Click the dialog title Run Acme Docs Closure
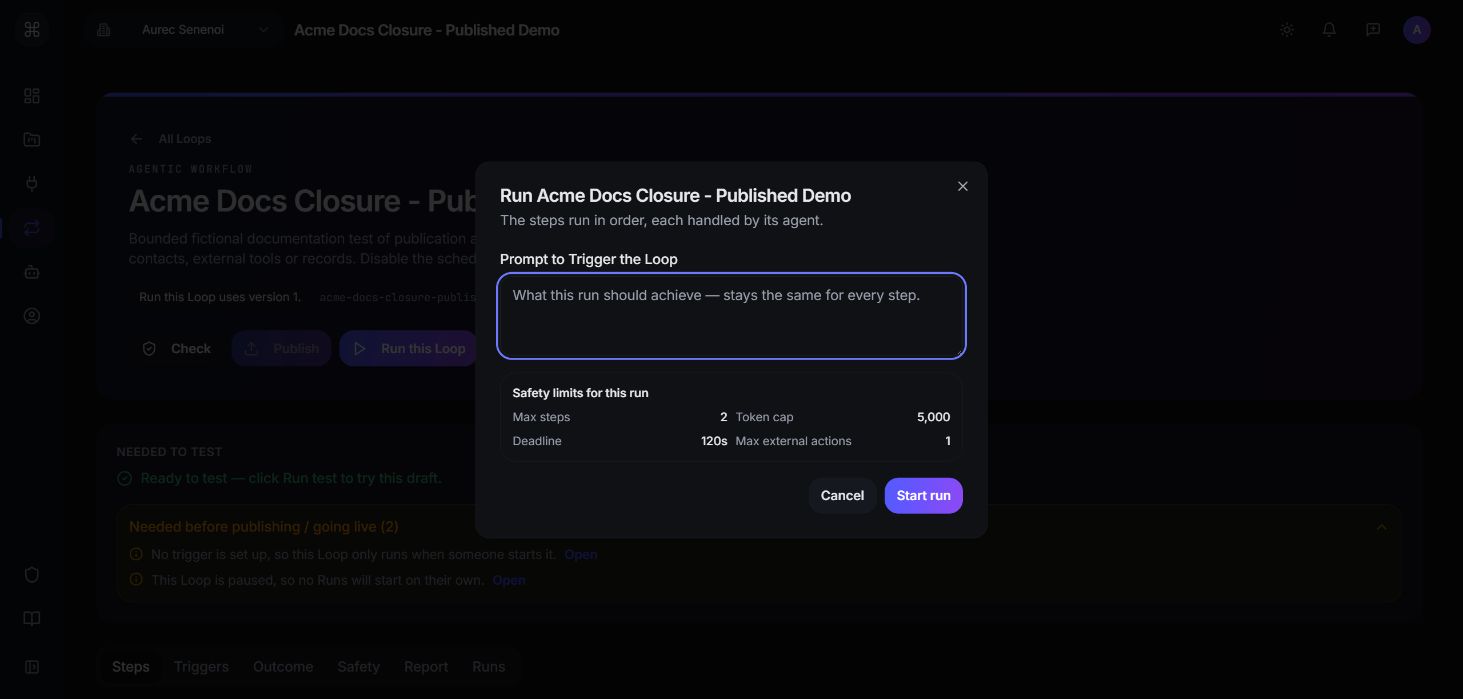This screenshot has width=1463, height=699. pos(676,196)
